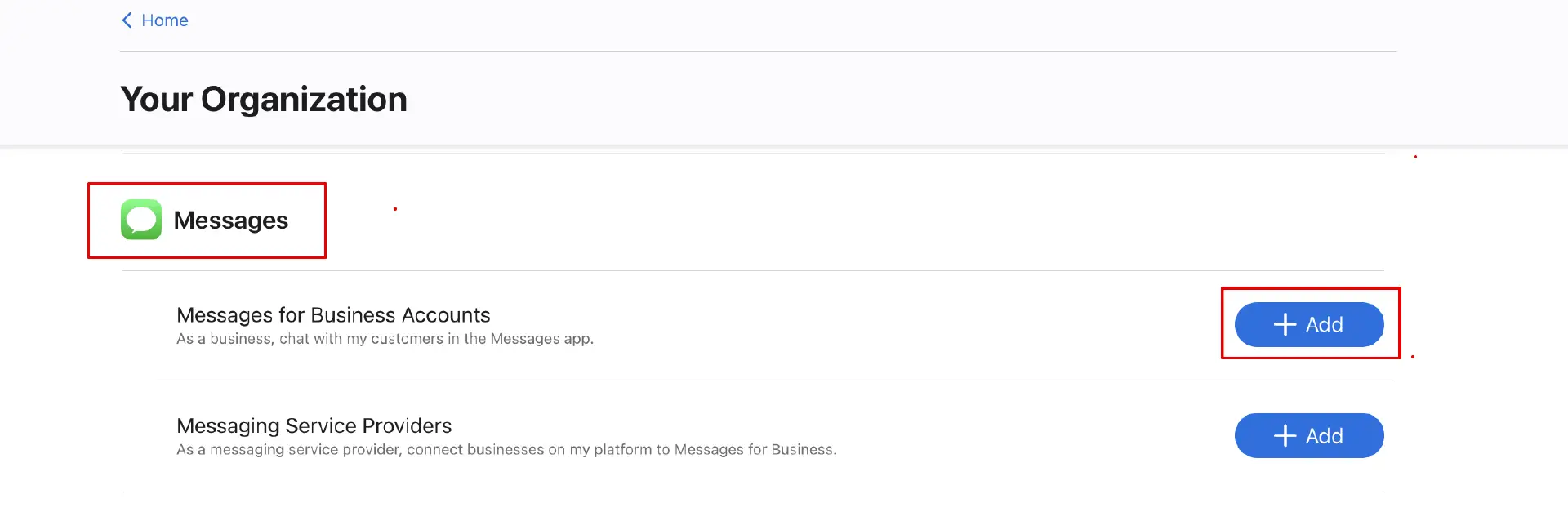
Task: Click plus icon on Business Accounts Add button
Action: [1285, 325]
